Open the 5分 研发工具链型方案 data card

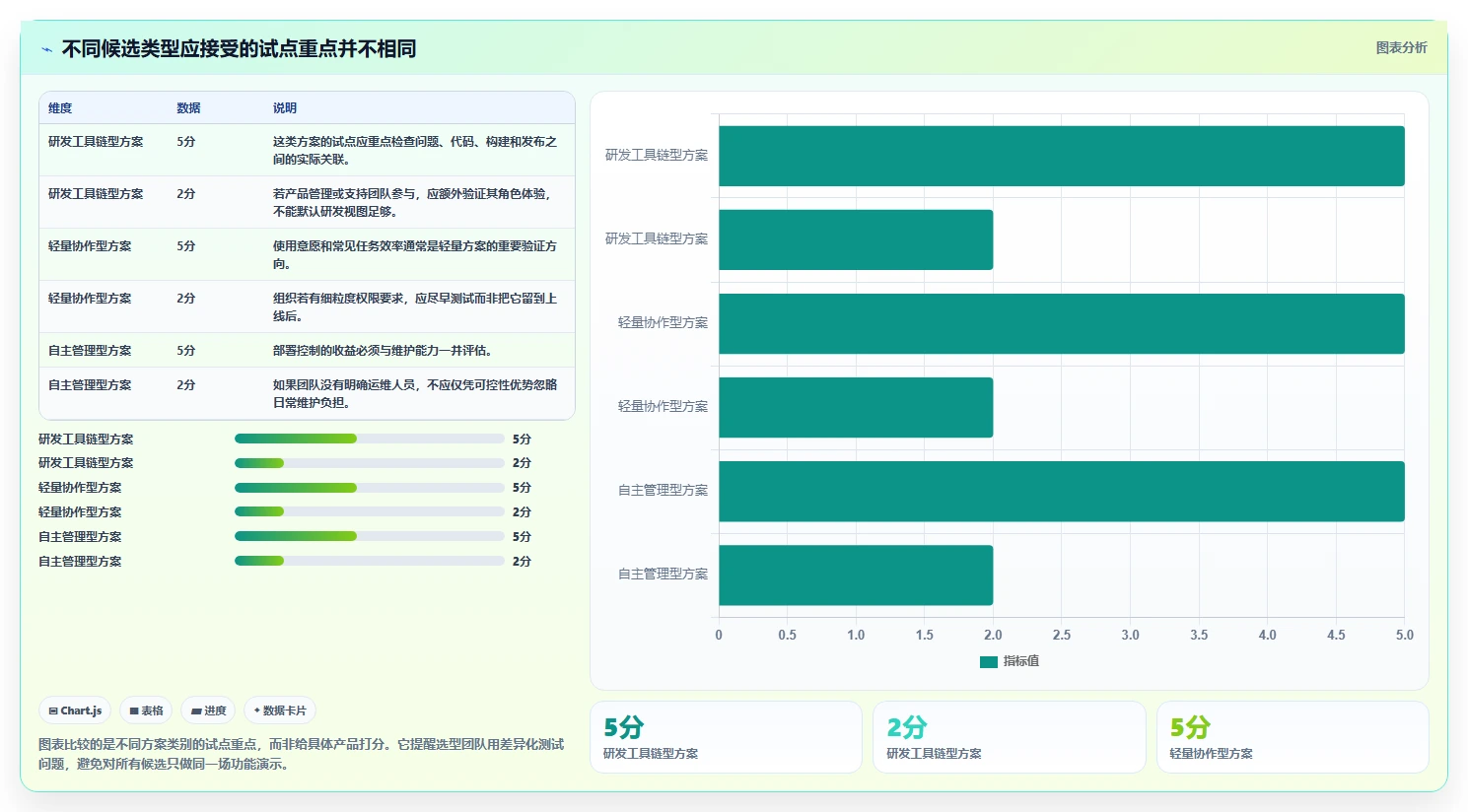[726, 737]
